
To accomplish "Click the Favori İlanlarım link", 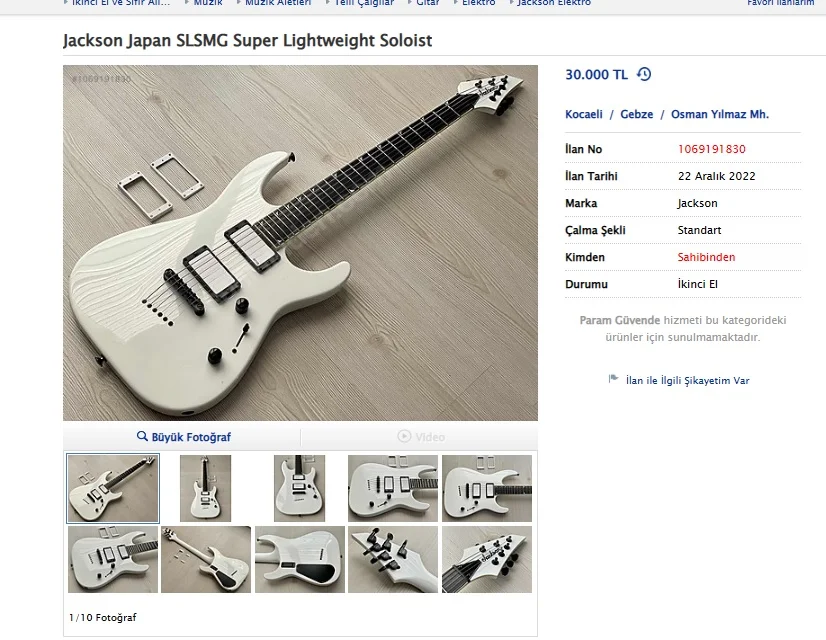I will 780,3.
